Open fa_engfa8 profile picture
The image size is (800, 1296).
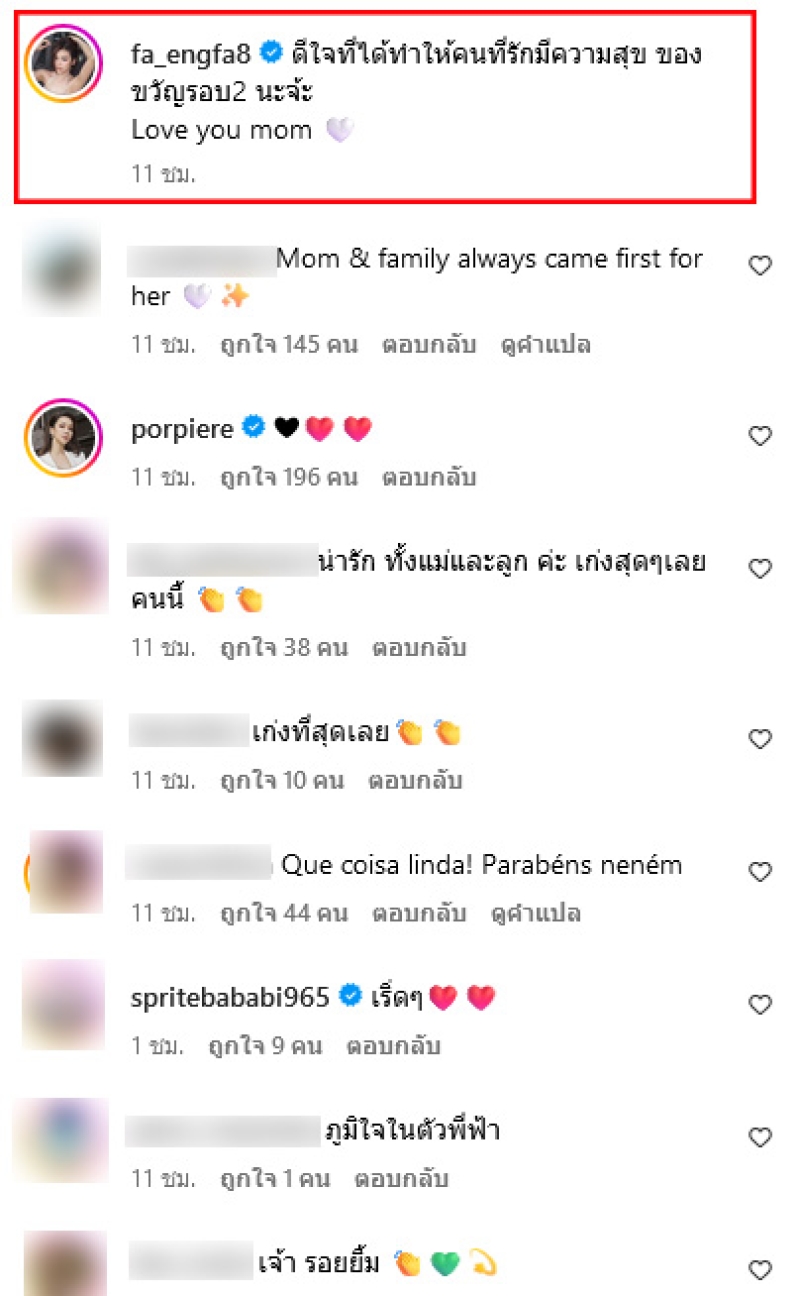pos(63,63)
